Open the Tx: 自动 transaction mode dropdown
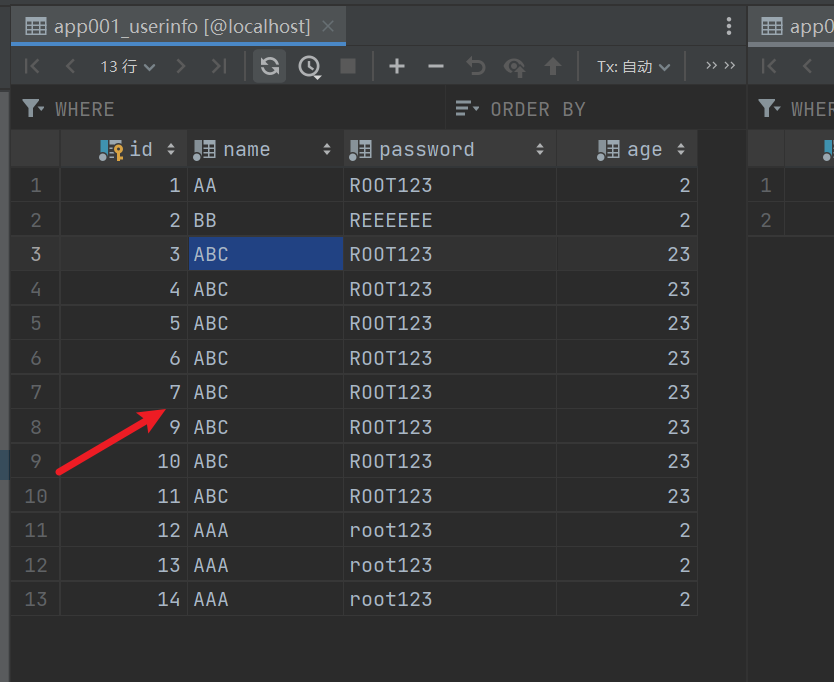 (x=633, y=66)
